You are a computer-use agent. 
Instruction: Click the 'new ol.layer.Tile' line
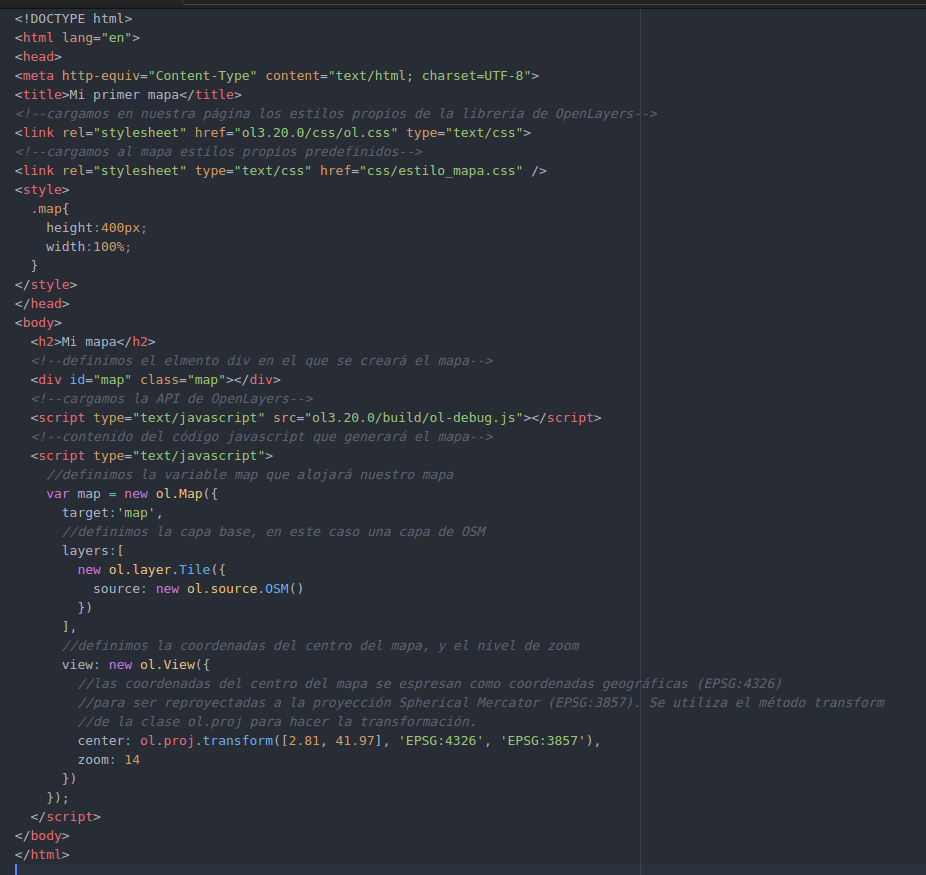(x=152, y=570)
